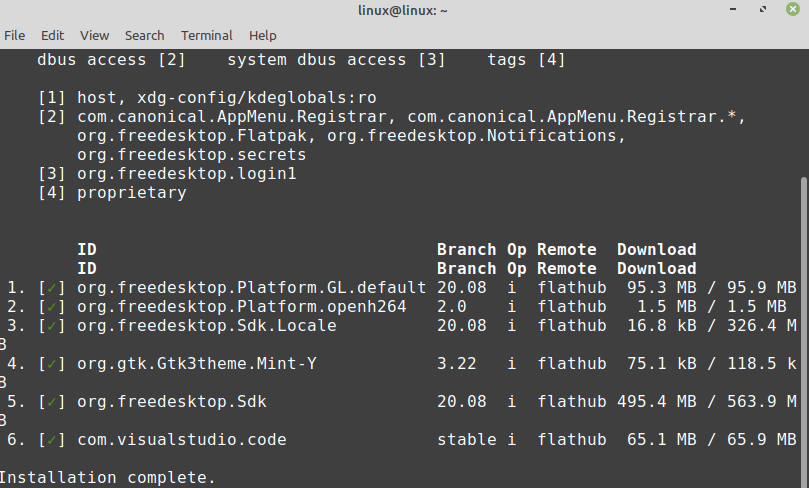The width and height of the screenshot is (809, 488).
Task: Open the Search menu
Action: [144, 35]
